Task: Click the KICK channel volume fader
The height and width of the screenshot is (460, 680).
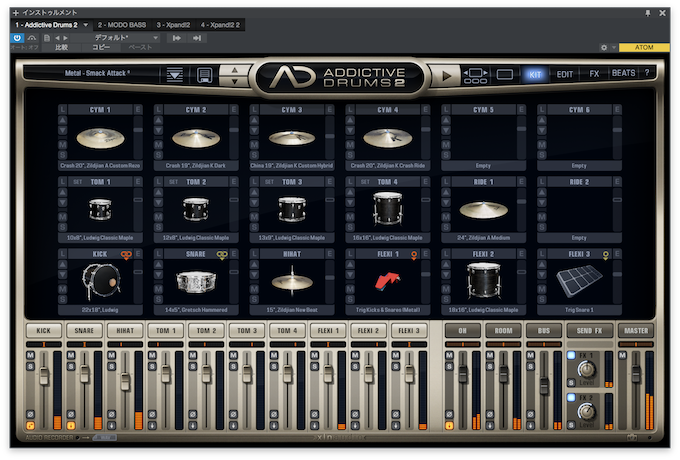Action: click(x=44, y=376)
